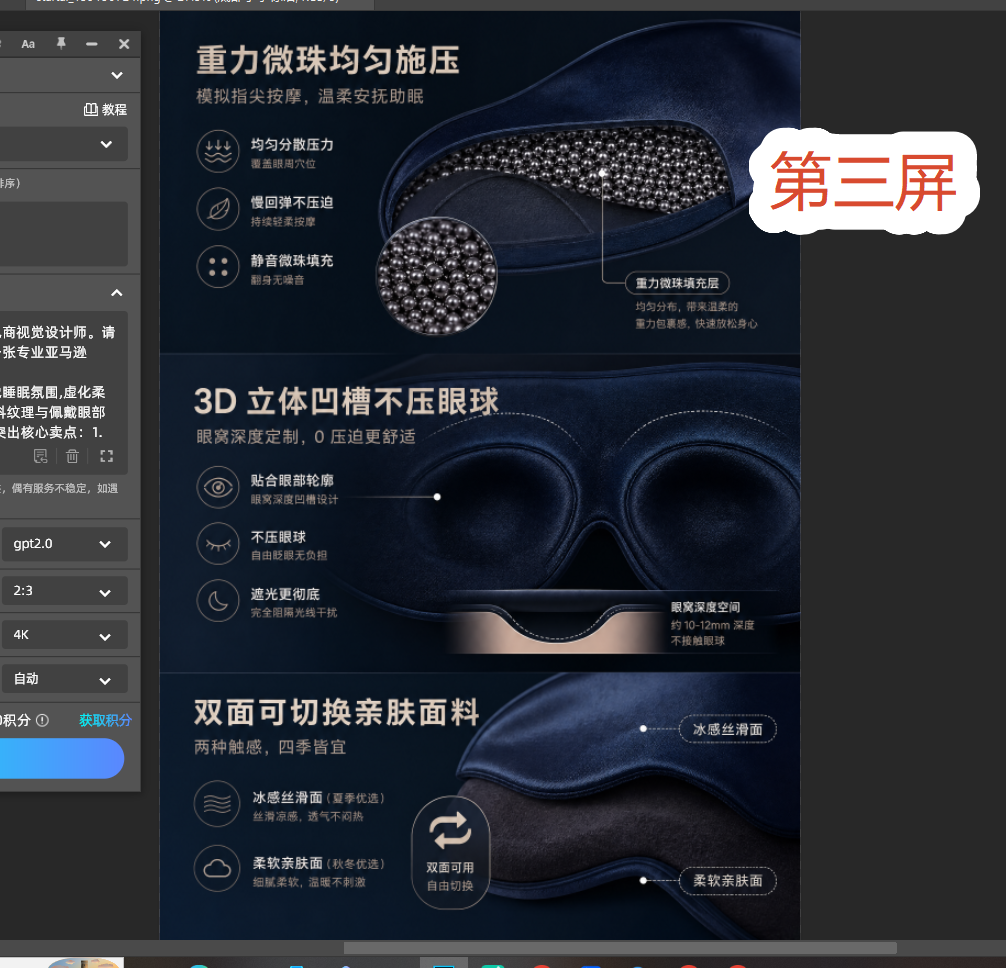Click inside the prompt text describing 亚马逊 design
This screenshot has height=968, width=1006.
pyautogui.click(x=58, y=382)
